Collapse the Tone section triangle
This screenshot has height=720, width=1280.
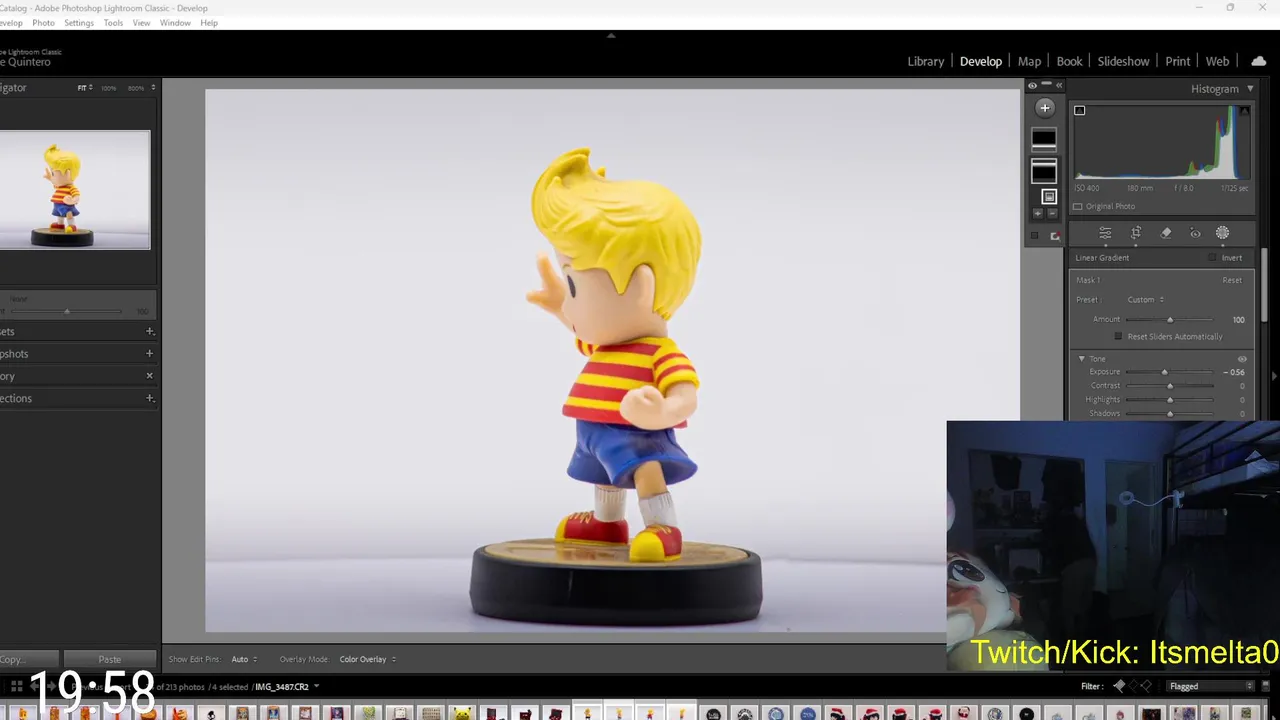tap(1081, 359)
